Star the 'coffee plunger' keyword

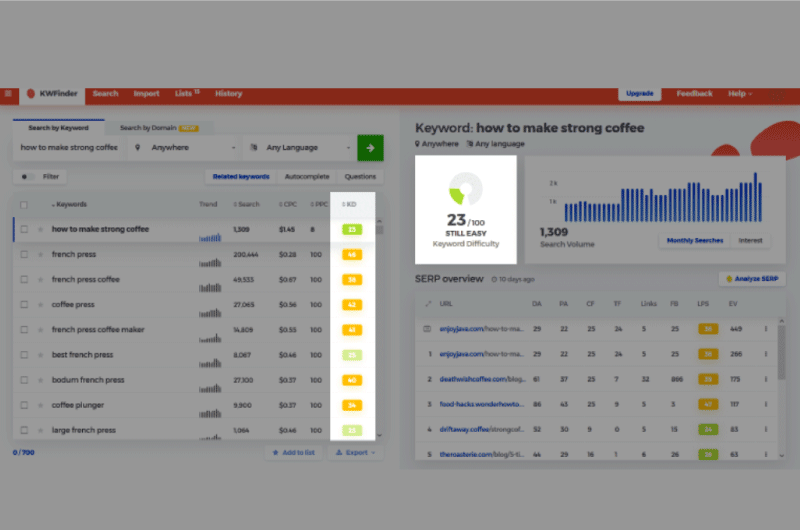[40, 405]
